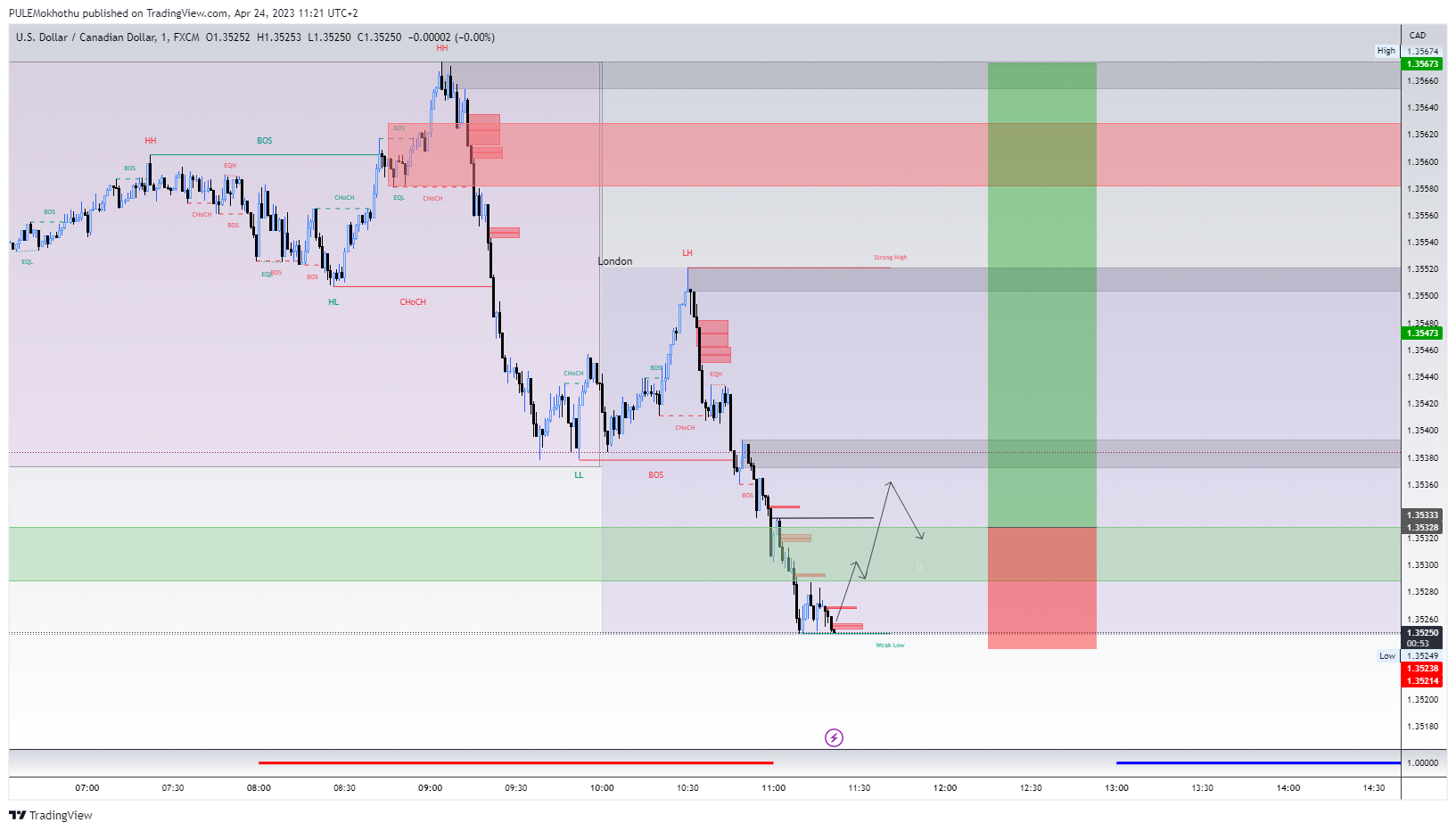Click the 14:30 time axis label

tap(1374, 788)
